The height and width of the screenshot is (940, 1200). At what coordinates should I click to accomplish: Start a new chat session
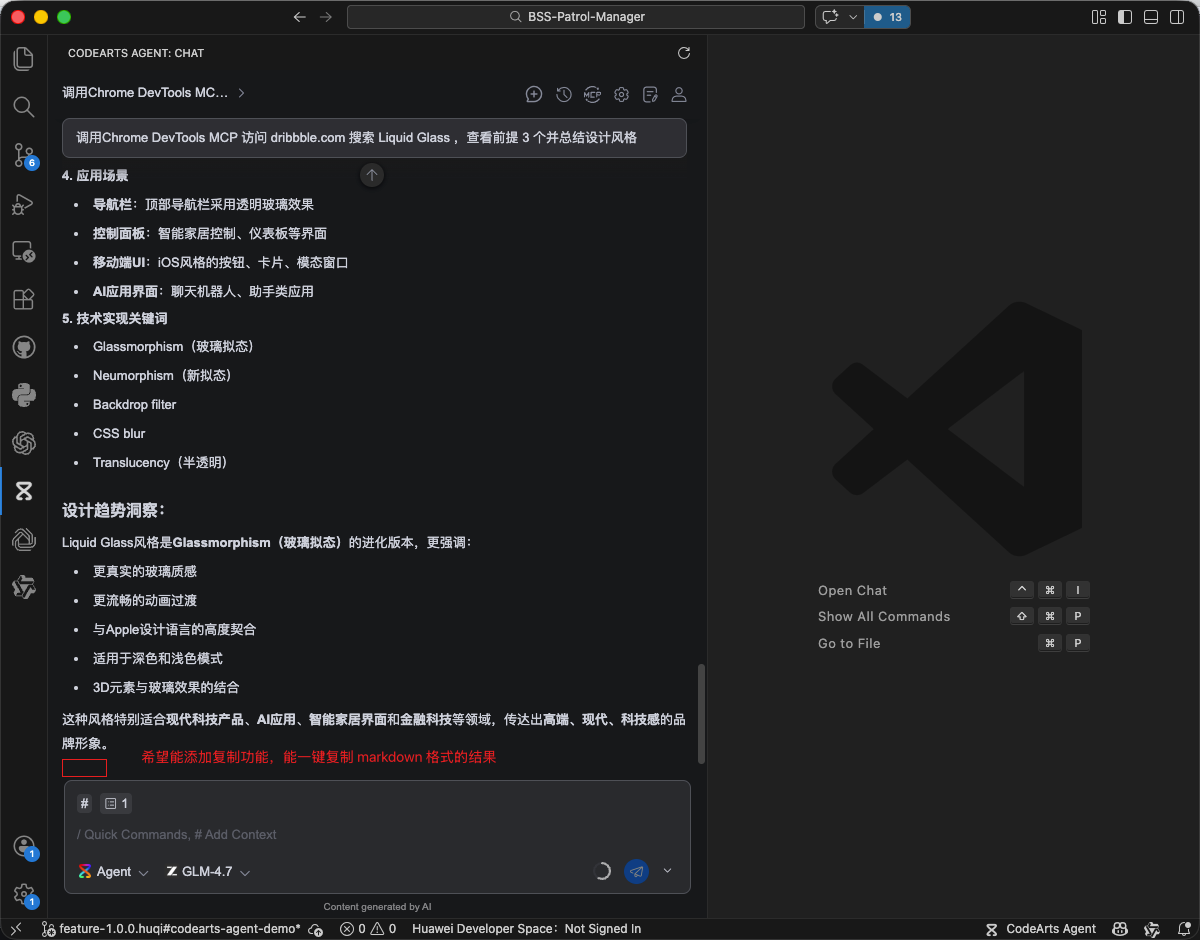(x=534, y=94)
